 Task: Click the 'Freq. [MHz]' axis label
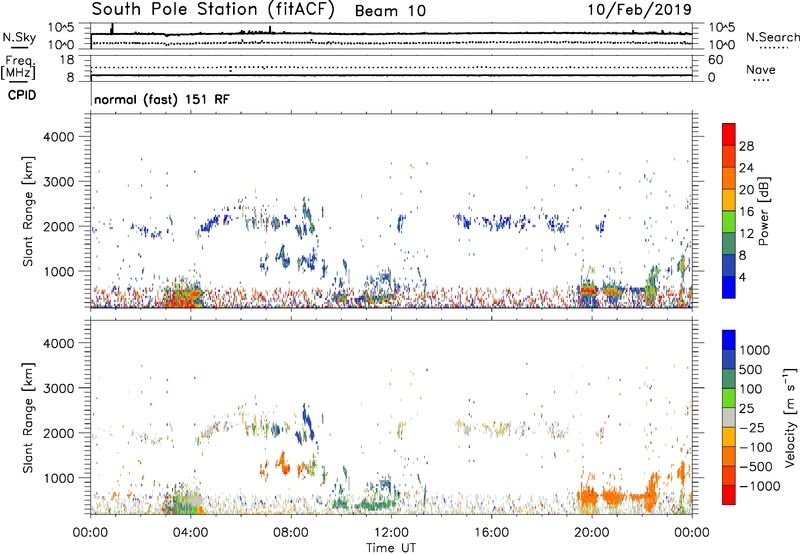click(18, 67)
